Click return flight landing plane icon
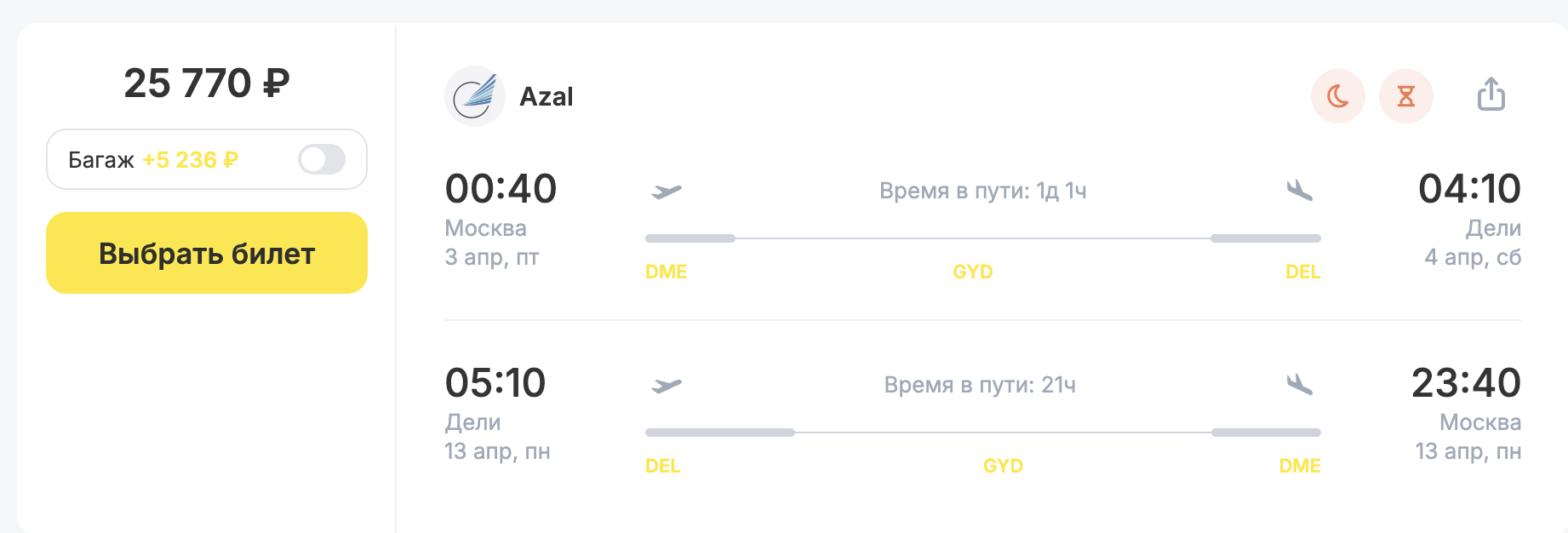Screen dimensions: 1568x533 [x=1300, y=384]
